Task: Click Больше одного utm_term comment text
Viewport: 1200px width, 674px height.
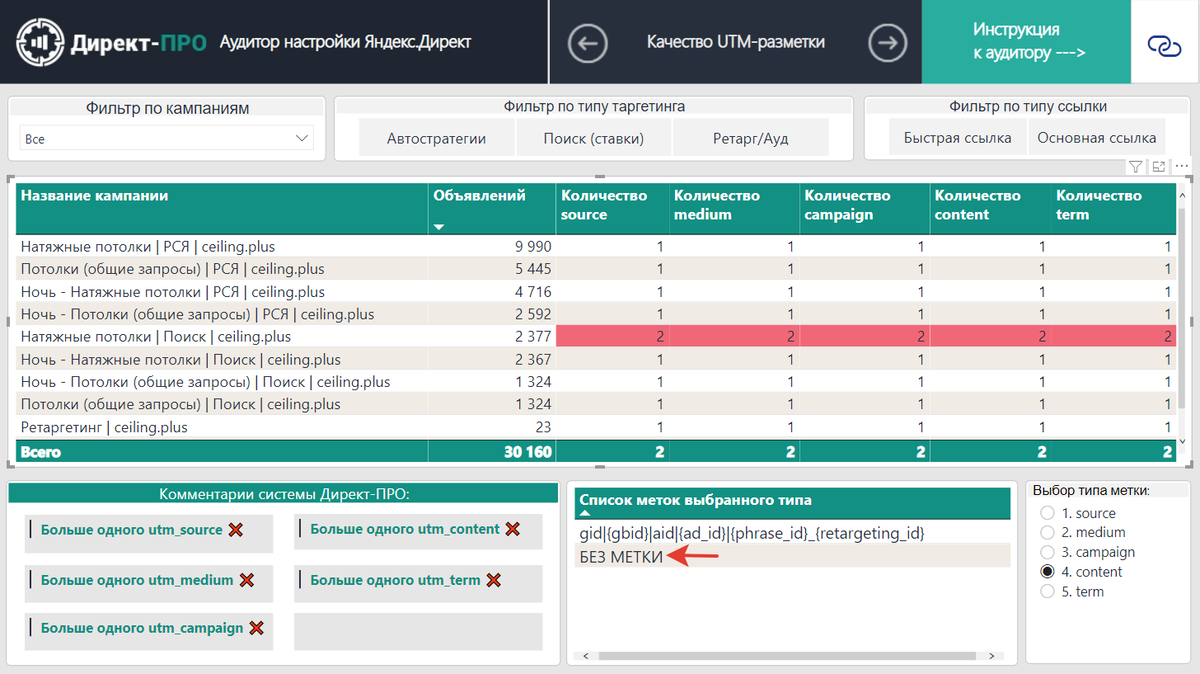Action: tap(395, 580)
